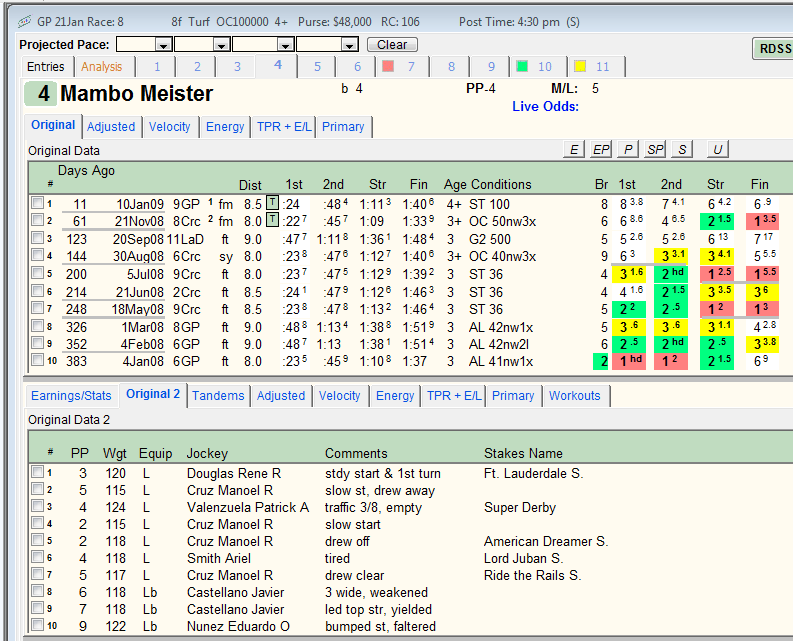
Task: Select horse tab 8
Action: coord(452,67)
